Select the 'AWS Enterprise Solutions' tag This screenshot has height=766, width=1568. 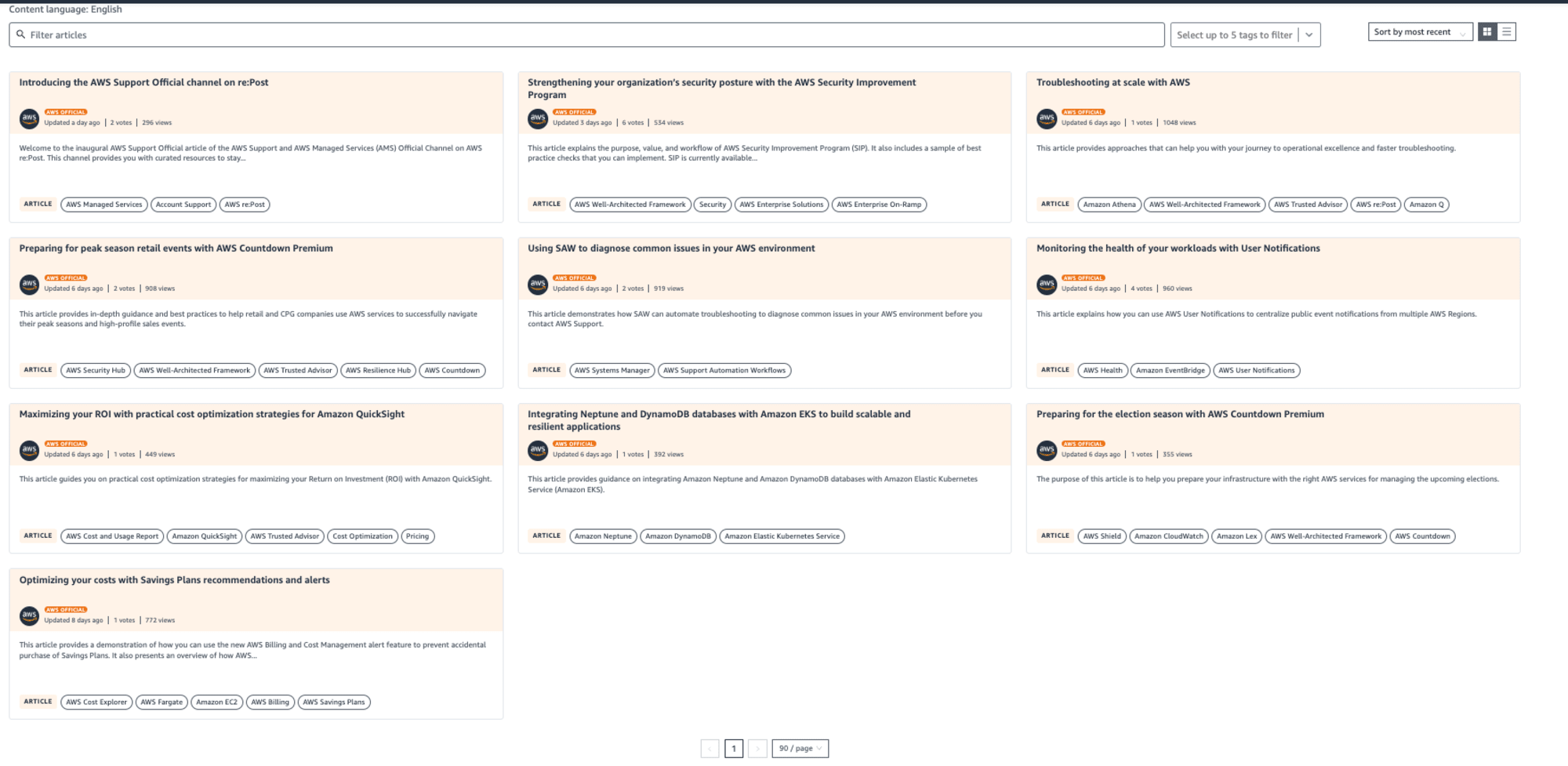point(782,205)
